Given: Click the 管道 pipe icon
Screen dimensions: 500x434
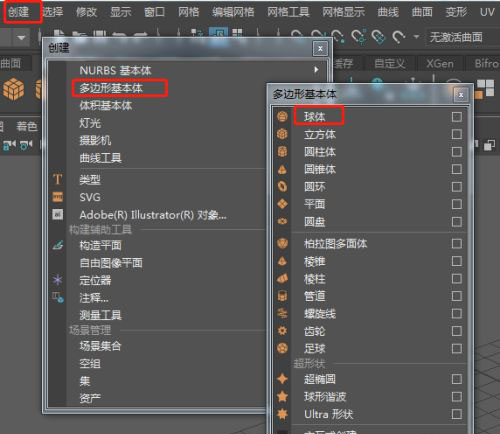Looking at the screenshot, I should coord(282,296).
